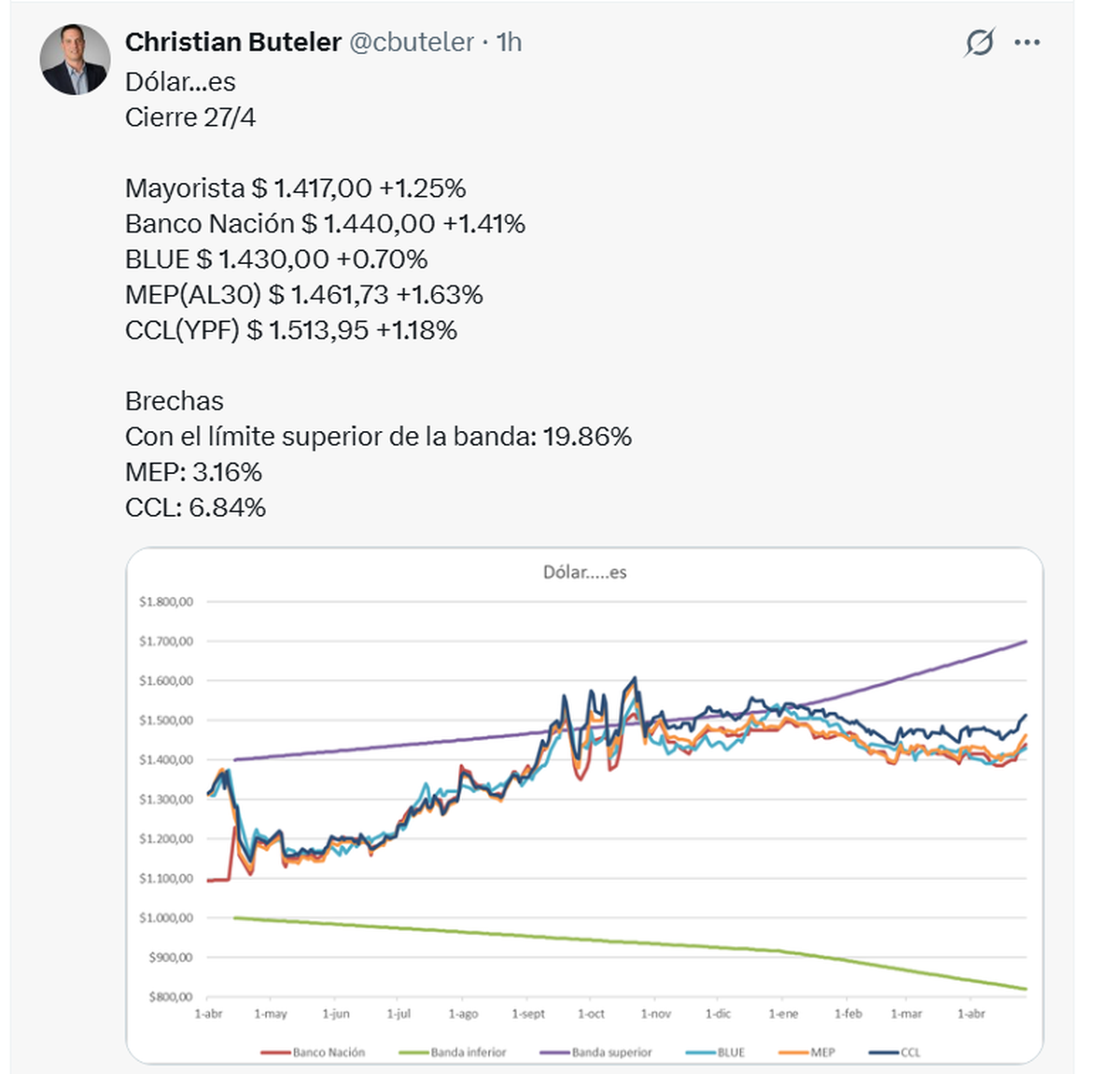Click the "Cierre 27/4" line in the post

[190, 118]
